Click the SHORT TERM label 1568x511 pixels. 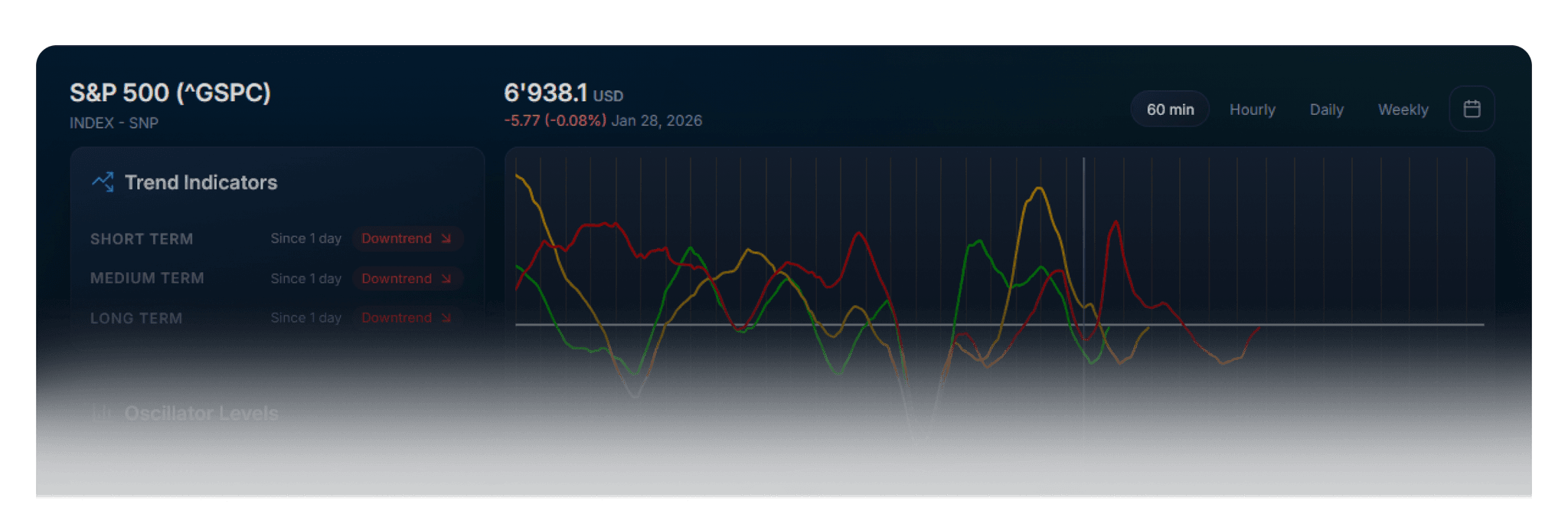(142, 239)
